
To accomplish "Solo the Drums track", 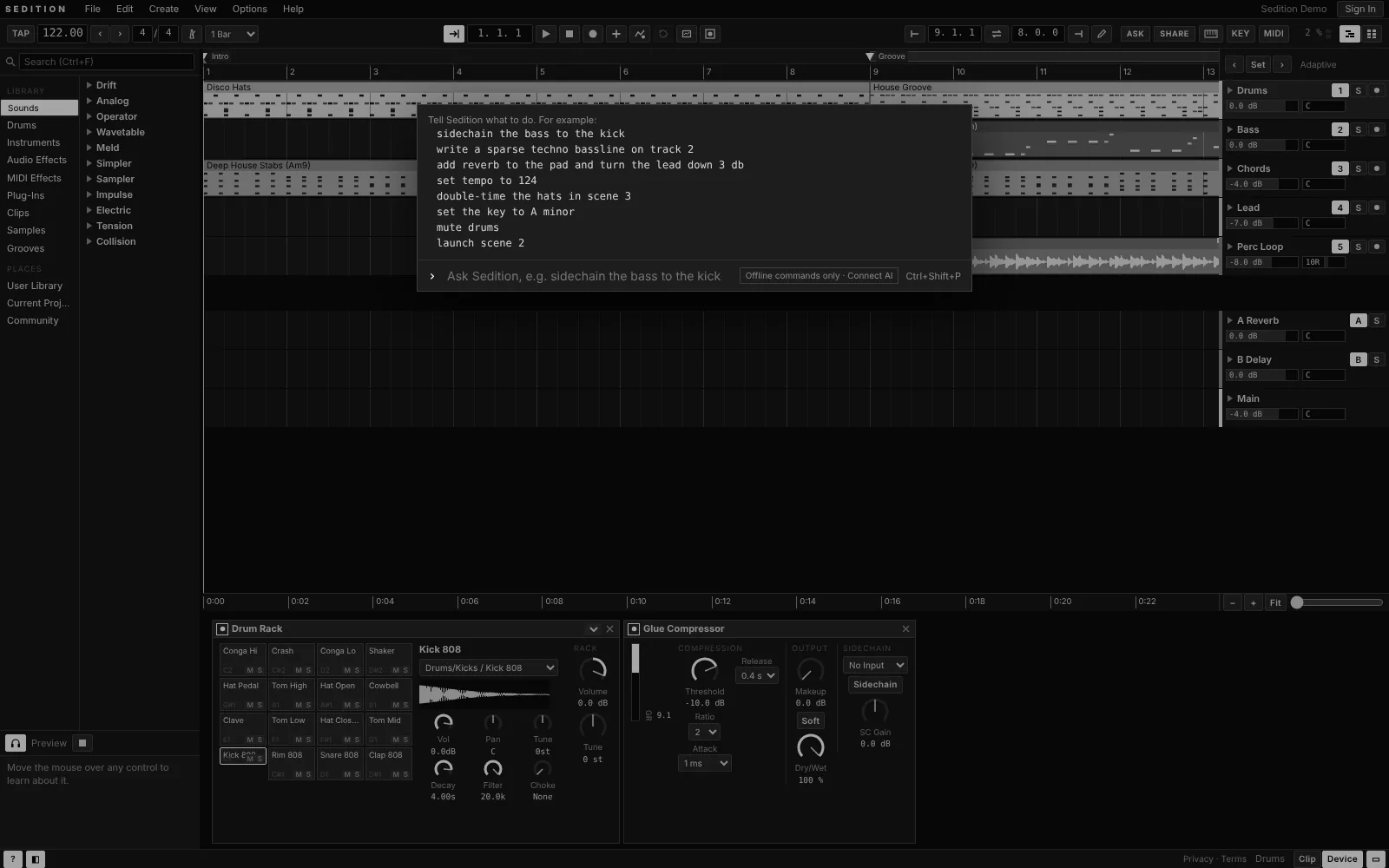I will pos(1359,90).
